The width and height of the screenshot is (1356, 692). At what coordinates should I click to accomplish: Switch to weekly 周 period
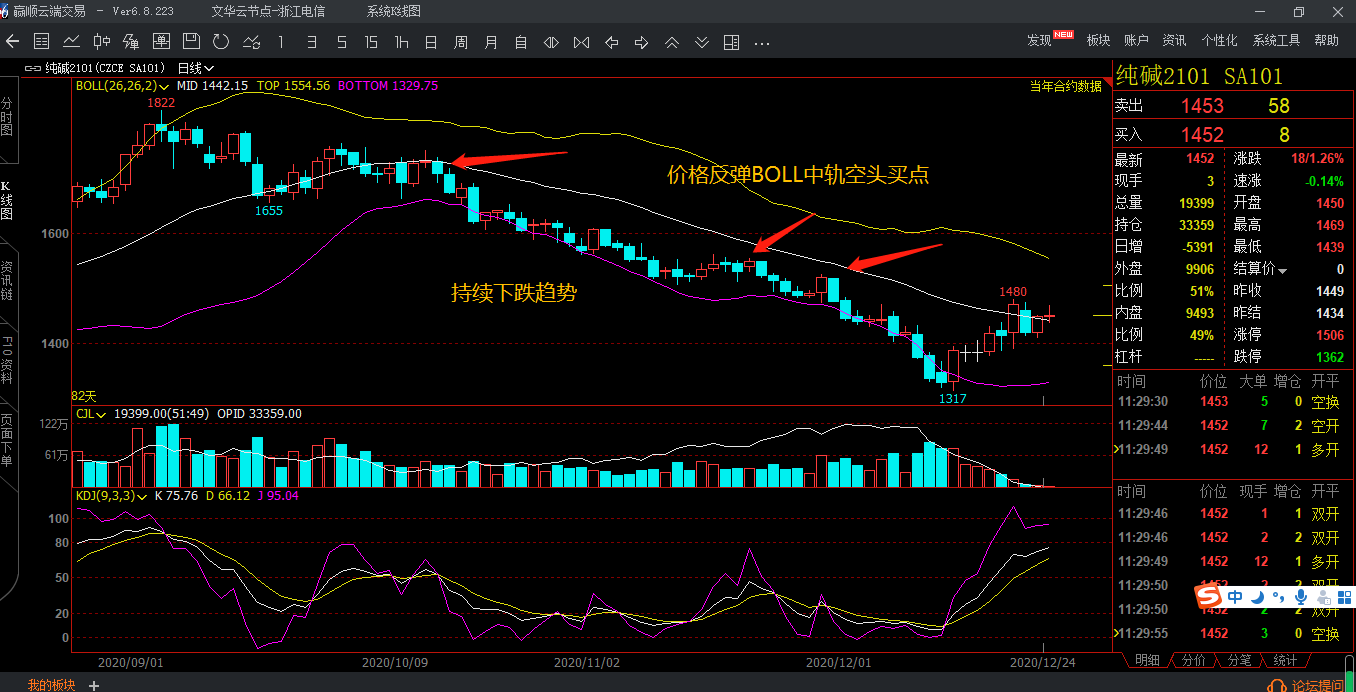click(x=461, y=42)
